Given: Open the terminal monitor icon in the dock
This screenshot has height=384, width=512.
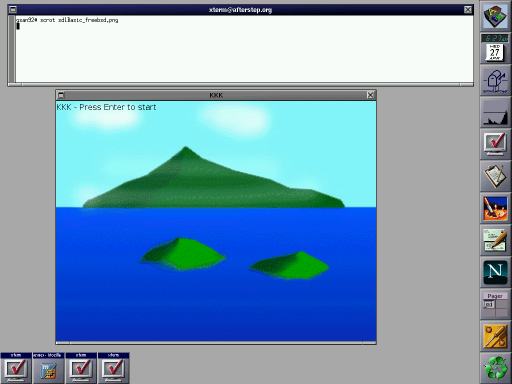Looking at the screenshot, I should pyautogui.click(x=495, y=144).
